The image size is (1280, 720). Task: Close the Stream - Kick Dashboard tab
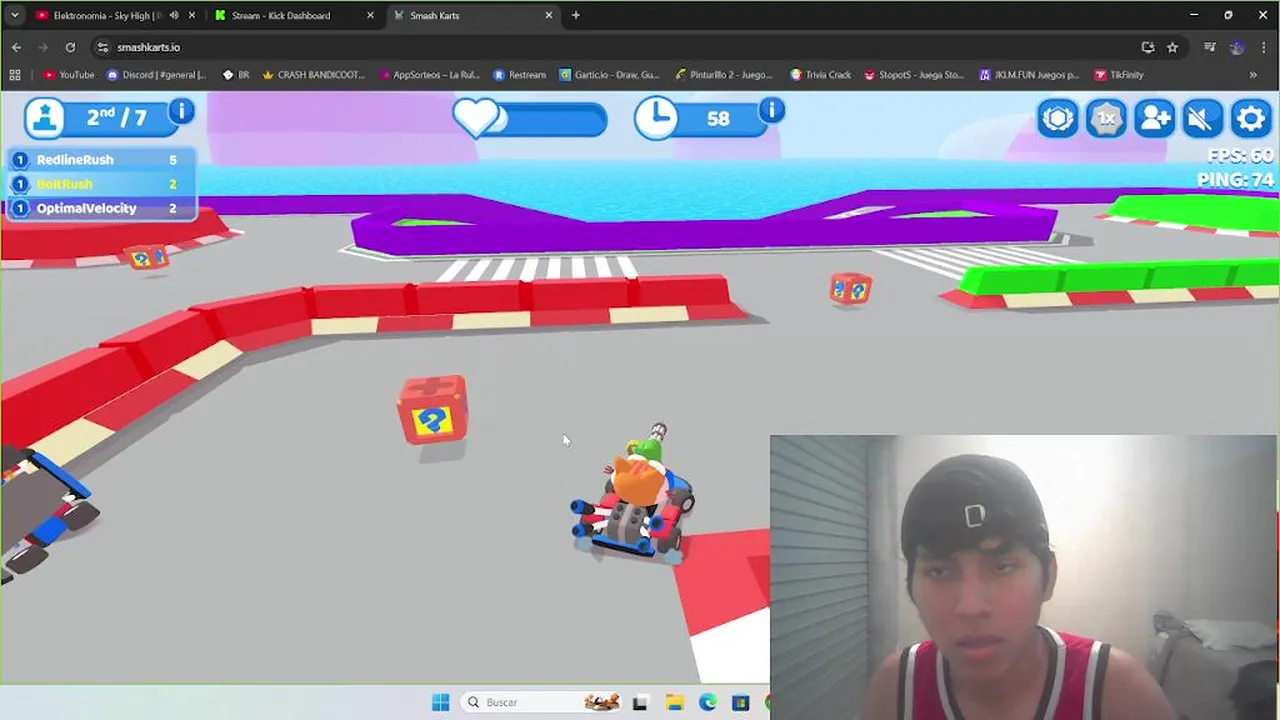click(x=370, y=15)
